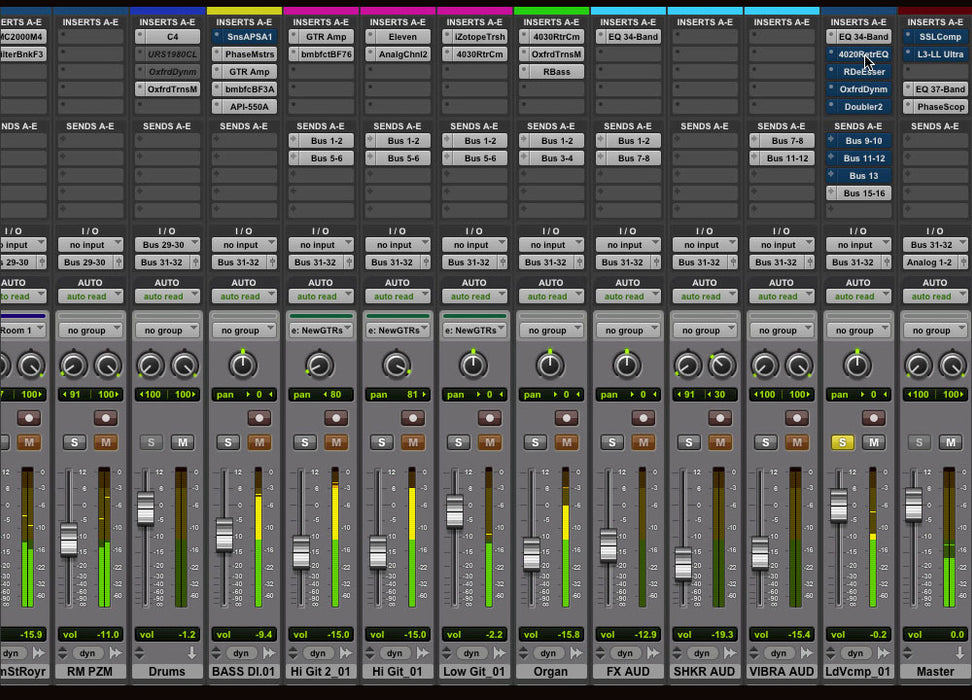Open dyn button on Organ channel
The height and width of the screenshot is (700, 972).
tap(548, 653)
